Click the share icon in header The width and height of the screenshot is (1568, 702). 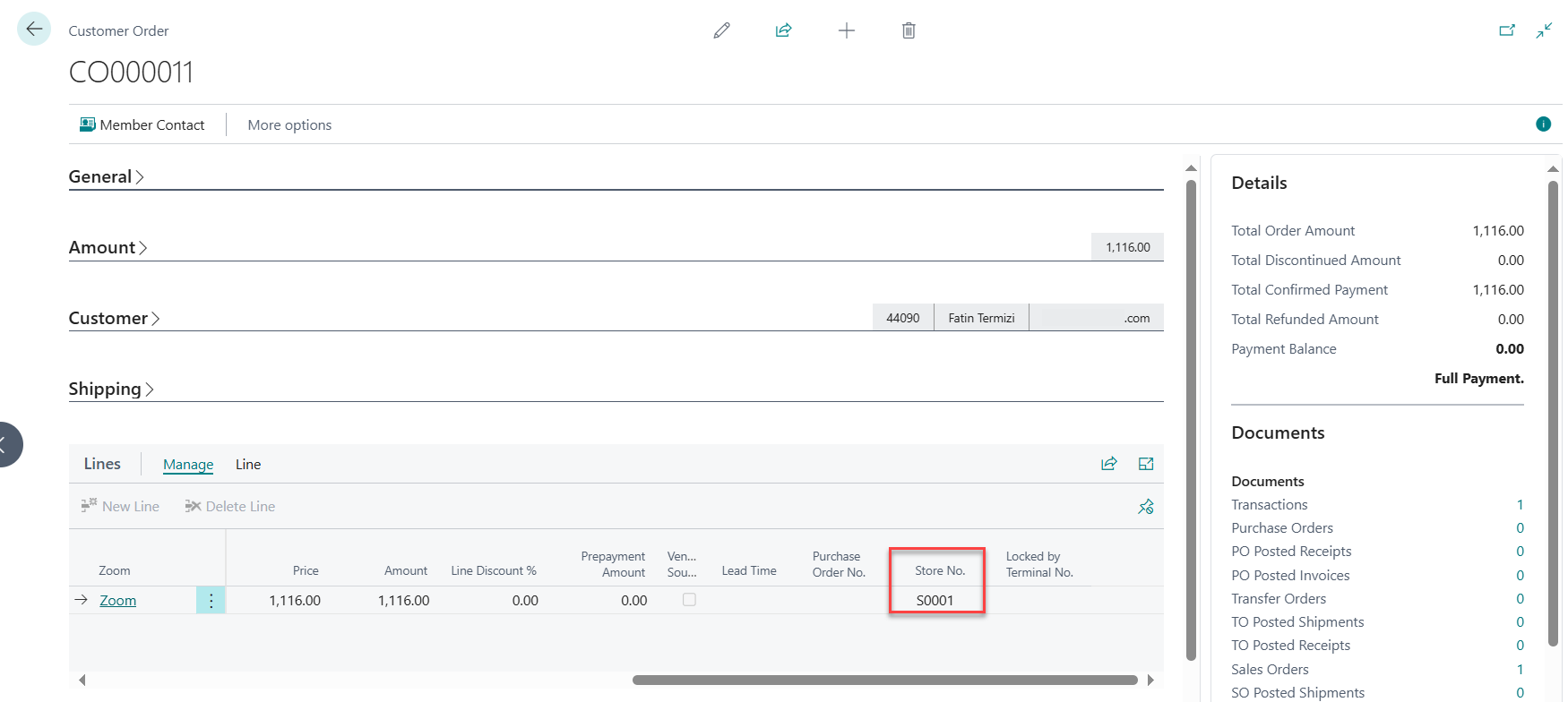click(783, 30)
